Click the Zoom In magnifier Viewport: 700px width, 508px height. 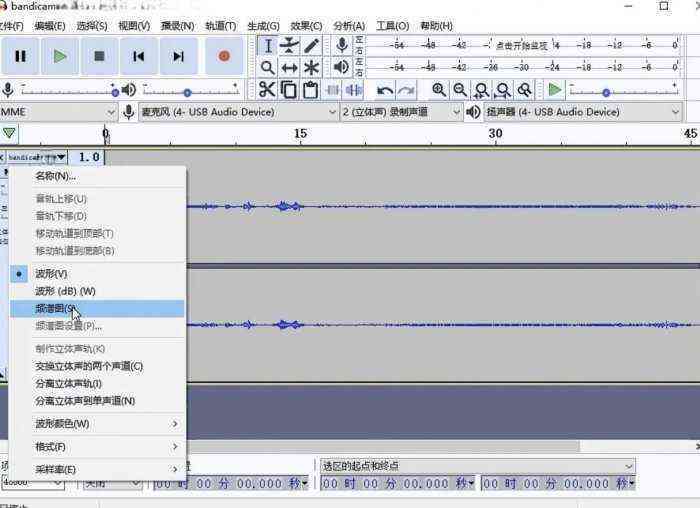[x=439, y=90]
